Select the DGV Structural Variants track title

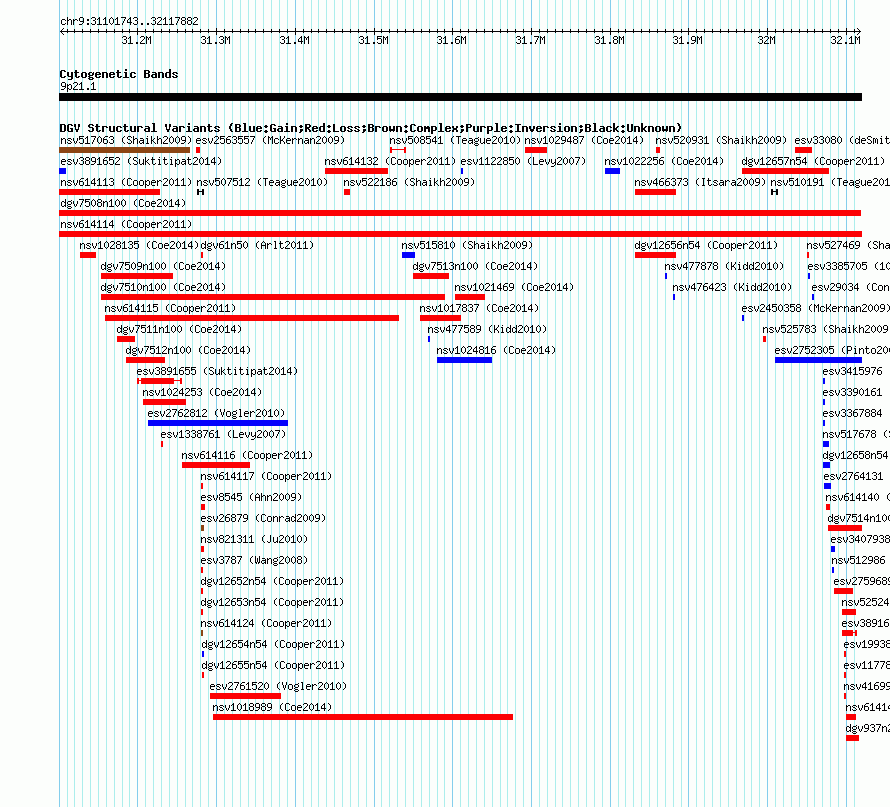point(371,128)
